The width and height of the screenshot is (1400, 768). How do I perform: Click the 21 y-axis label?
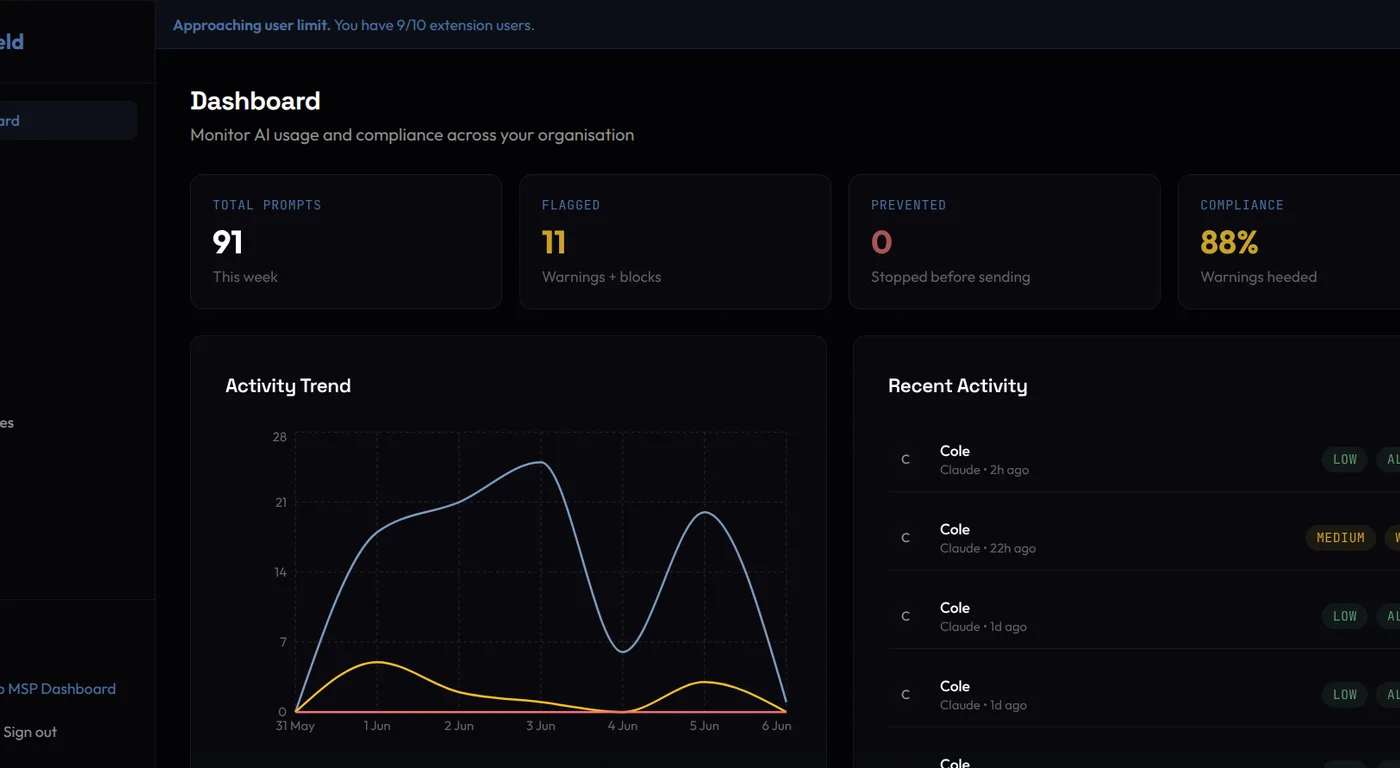point(281,502)
